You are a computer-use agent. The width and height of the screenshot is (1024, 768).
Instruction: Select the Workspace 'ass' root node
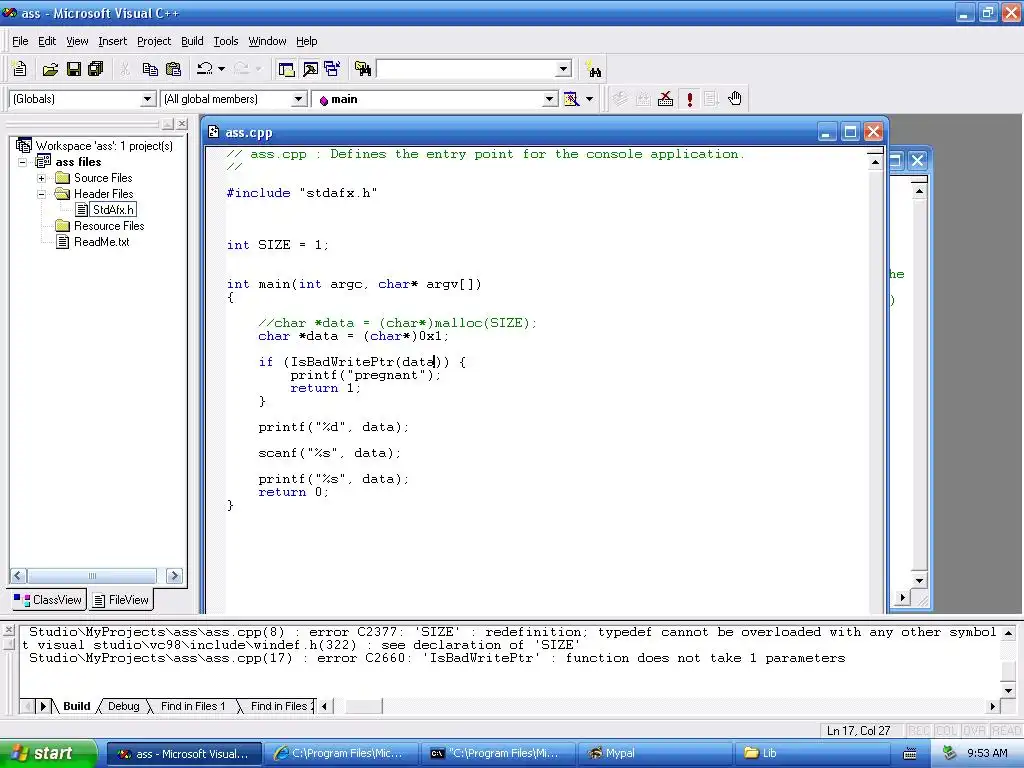point(104,146)
